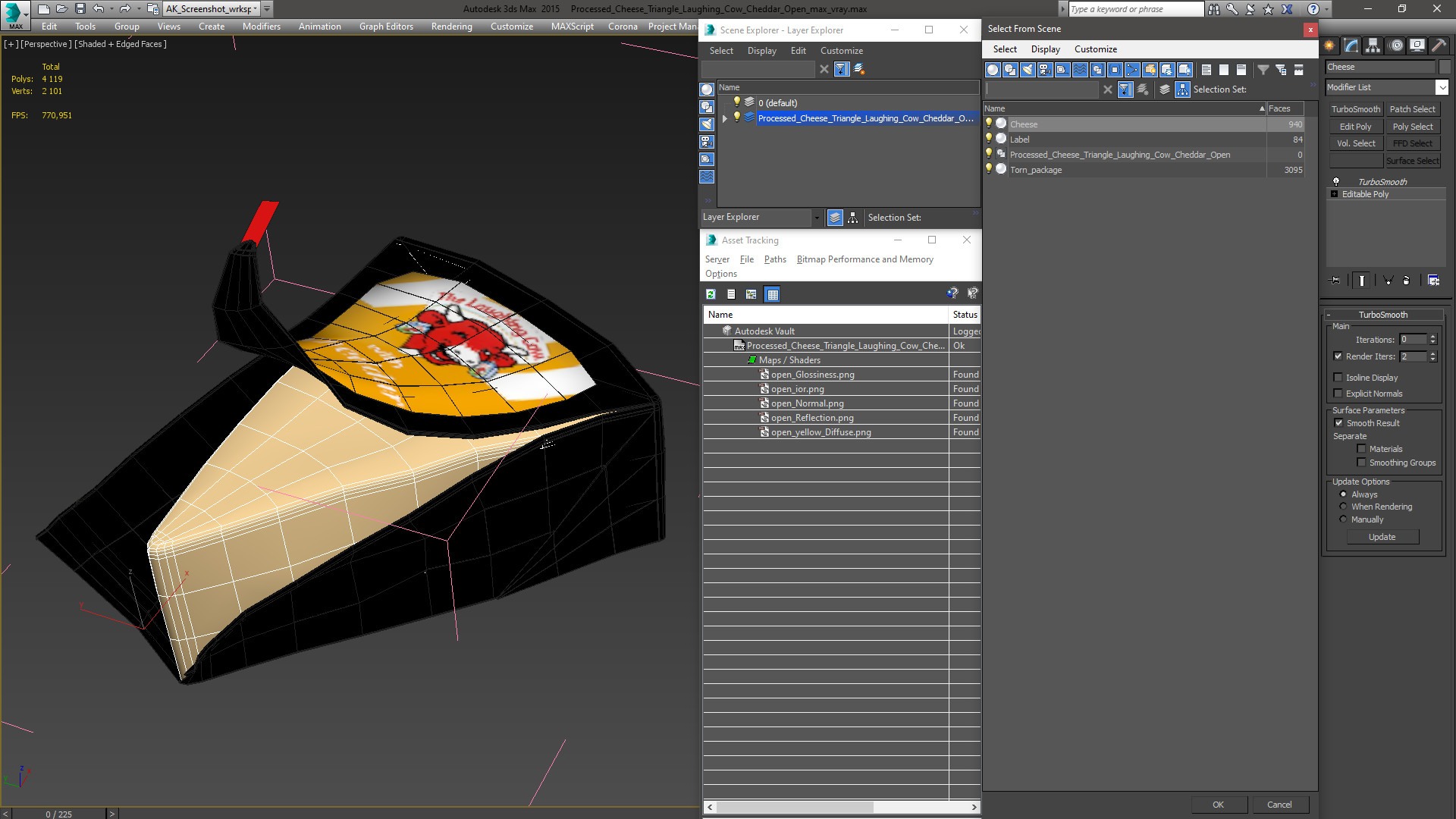Viewport: 1456px width, 819px height.
Task: Toggle Display Geometry filter in Select From Scene
Action: pos(993,70)
